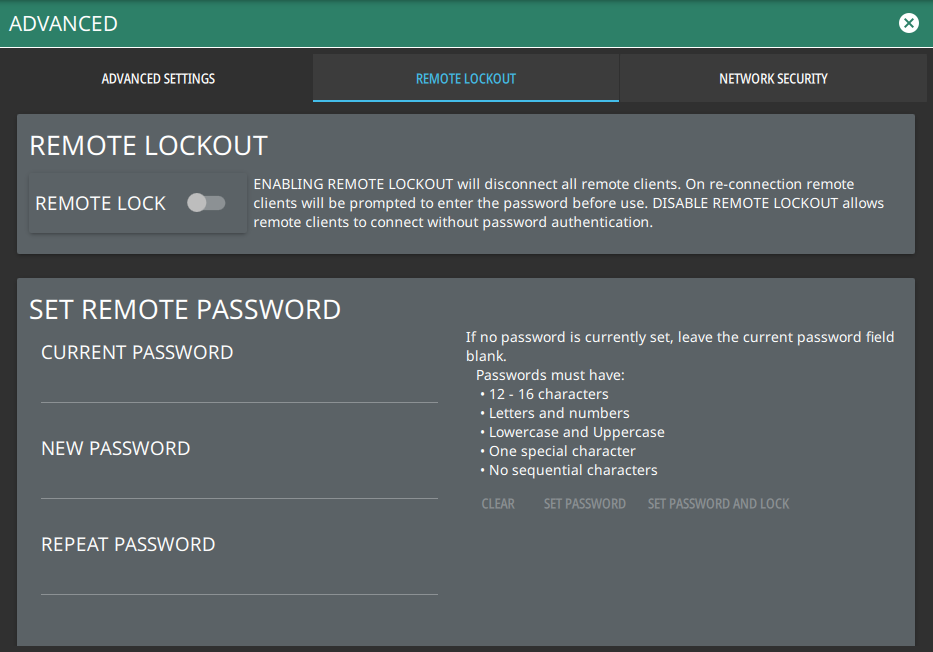Click the "No sequential characters" rule text

point(572,470)
